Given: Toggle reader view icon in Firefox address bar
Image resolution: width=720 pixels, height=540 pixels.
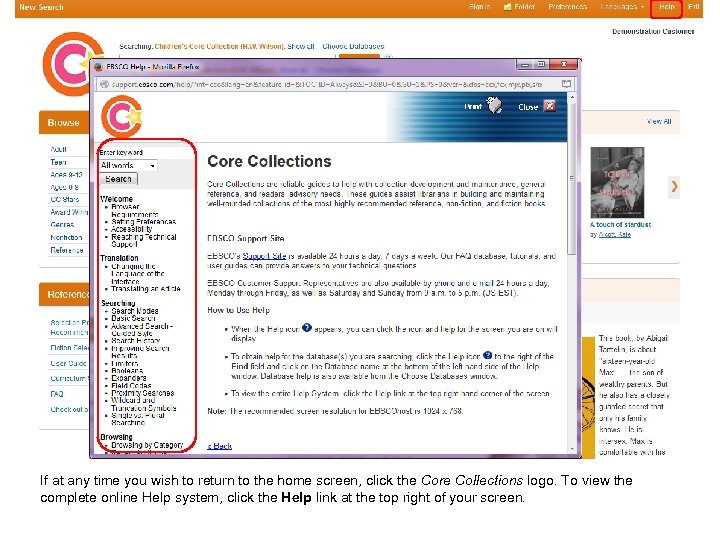Looking at the screenshot, I should click(566, 84).
